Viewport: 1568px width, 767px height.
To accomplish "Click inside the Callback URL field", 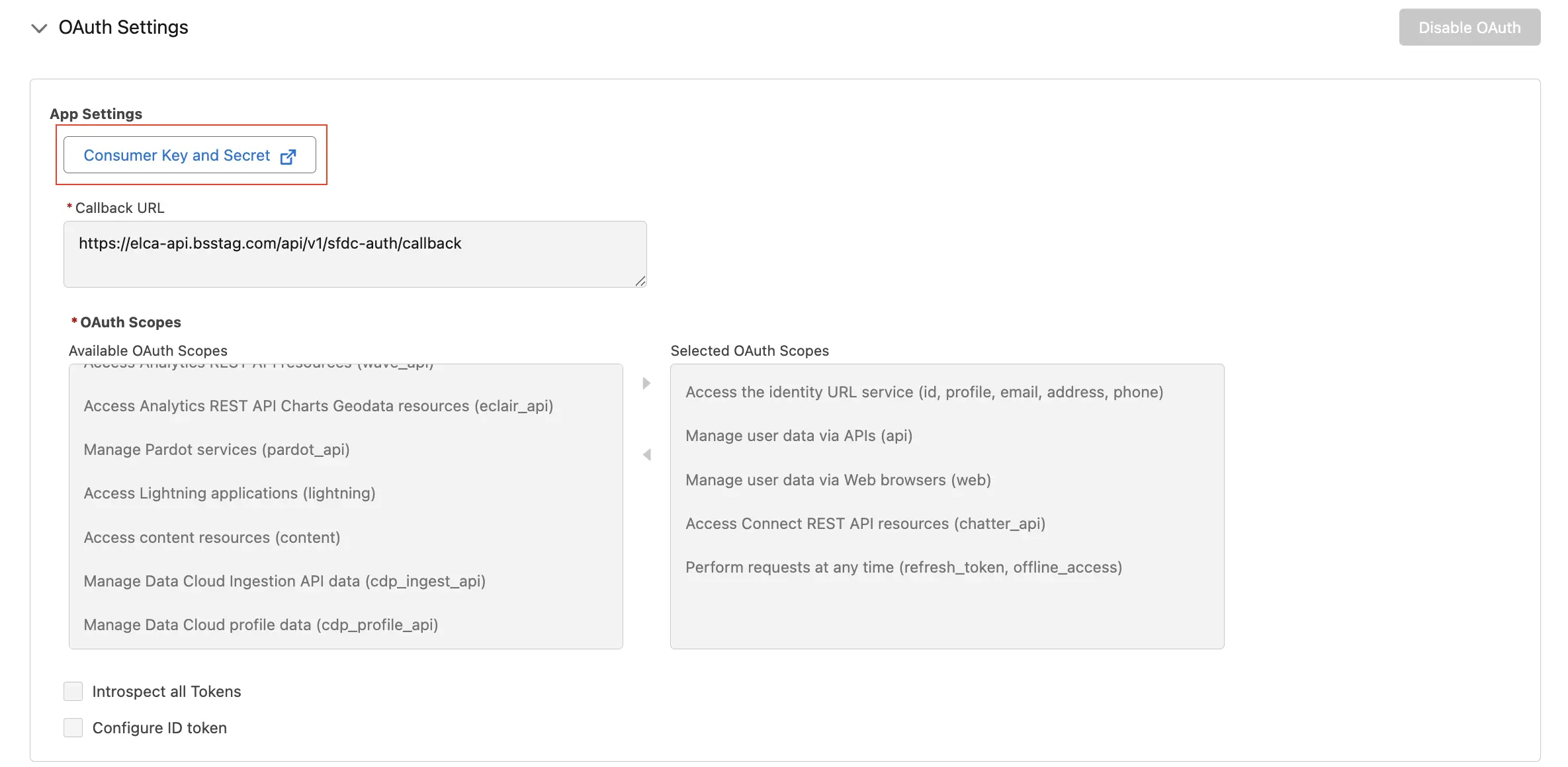I will click(355, 254).
